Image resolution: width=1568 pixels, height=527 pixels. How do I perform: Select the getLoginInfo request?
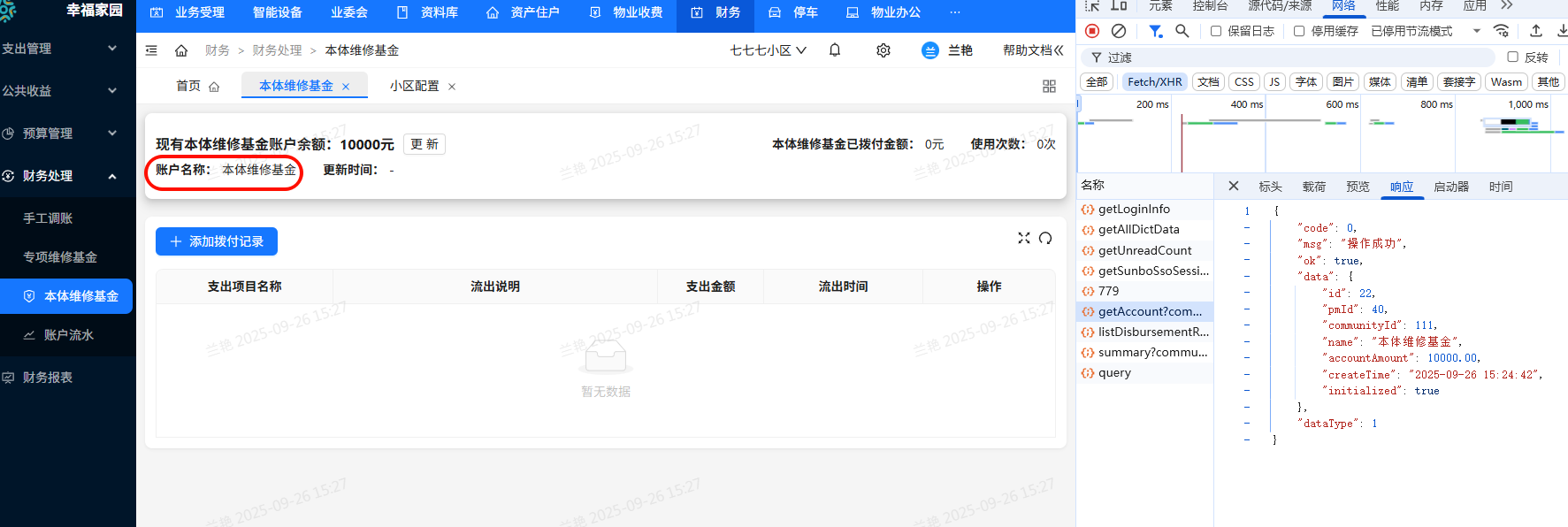click(1144, 209)
